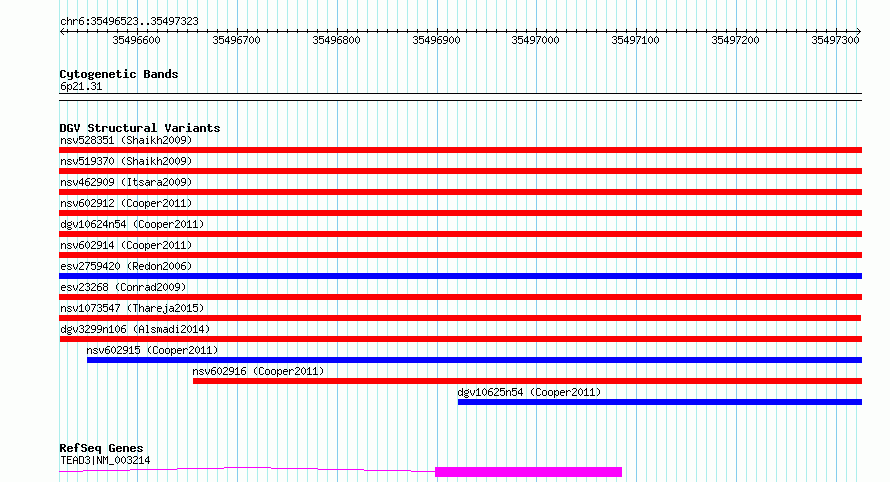Click the red bar for nsv519370
The image size is (890, 482).
point(460,171)
